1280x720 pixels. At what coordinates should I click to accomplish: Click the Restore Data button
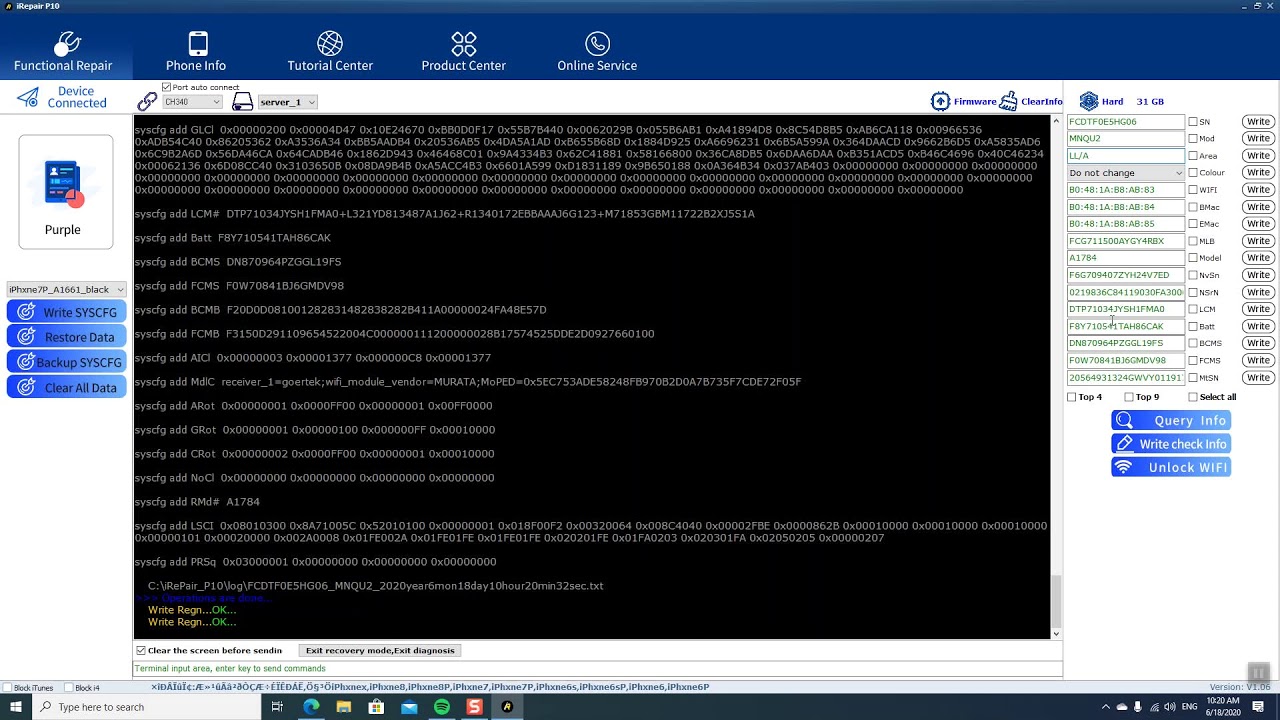click(66, 337)
